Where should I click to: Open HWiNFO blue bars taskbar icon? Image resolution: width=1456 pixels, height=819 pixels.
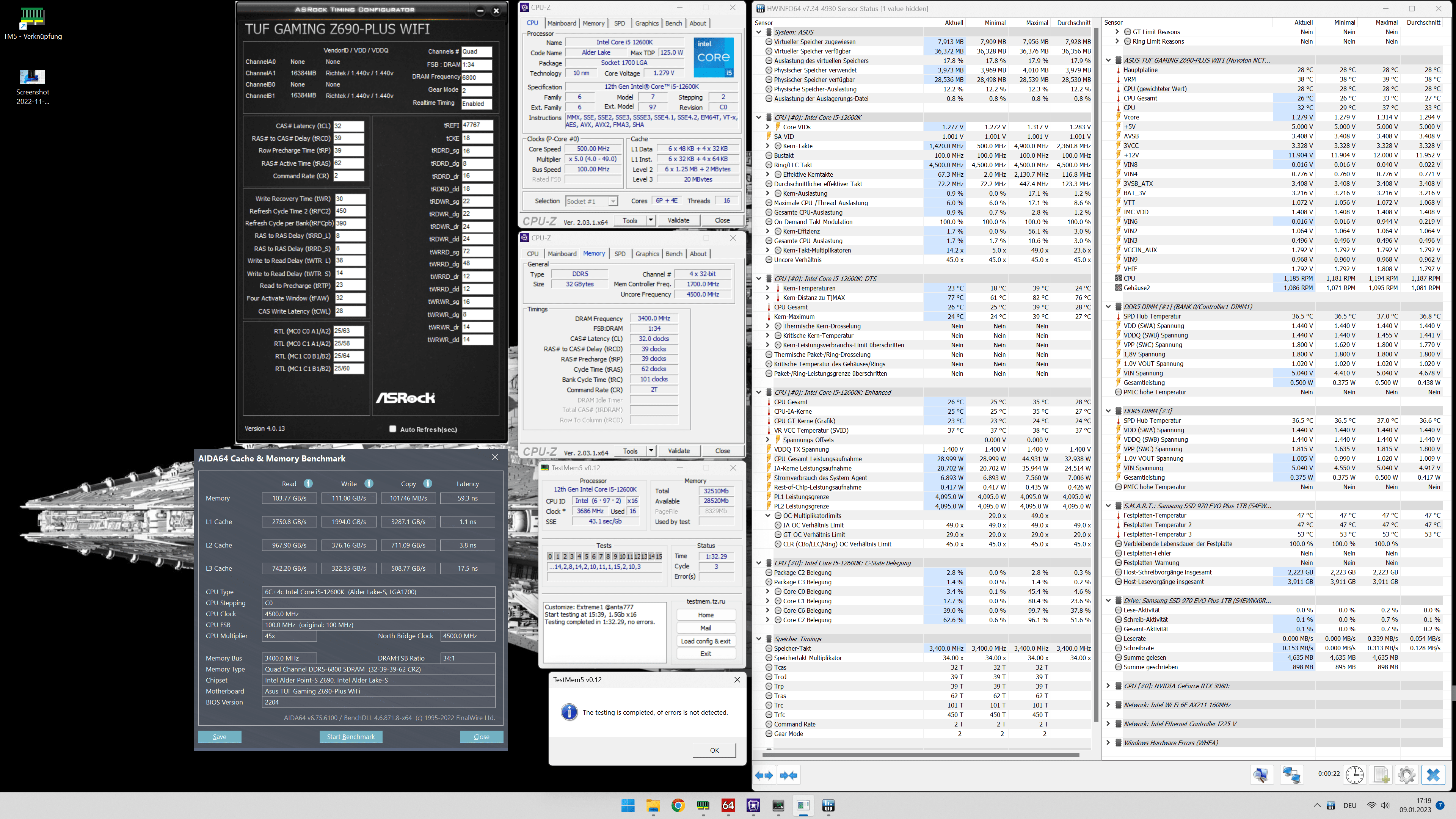coord(828,805)
